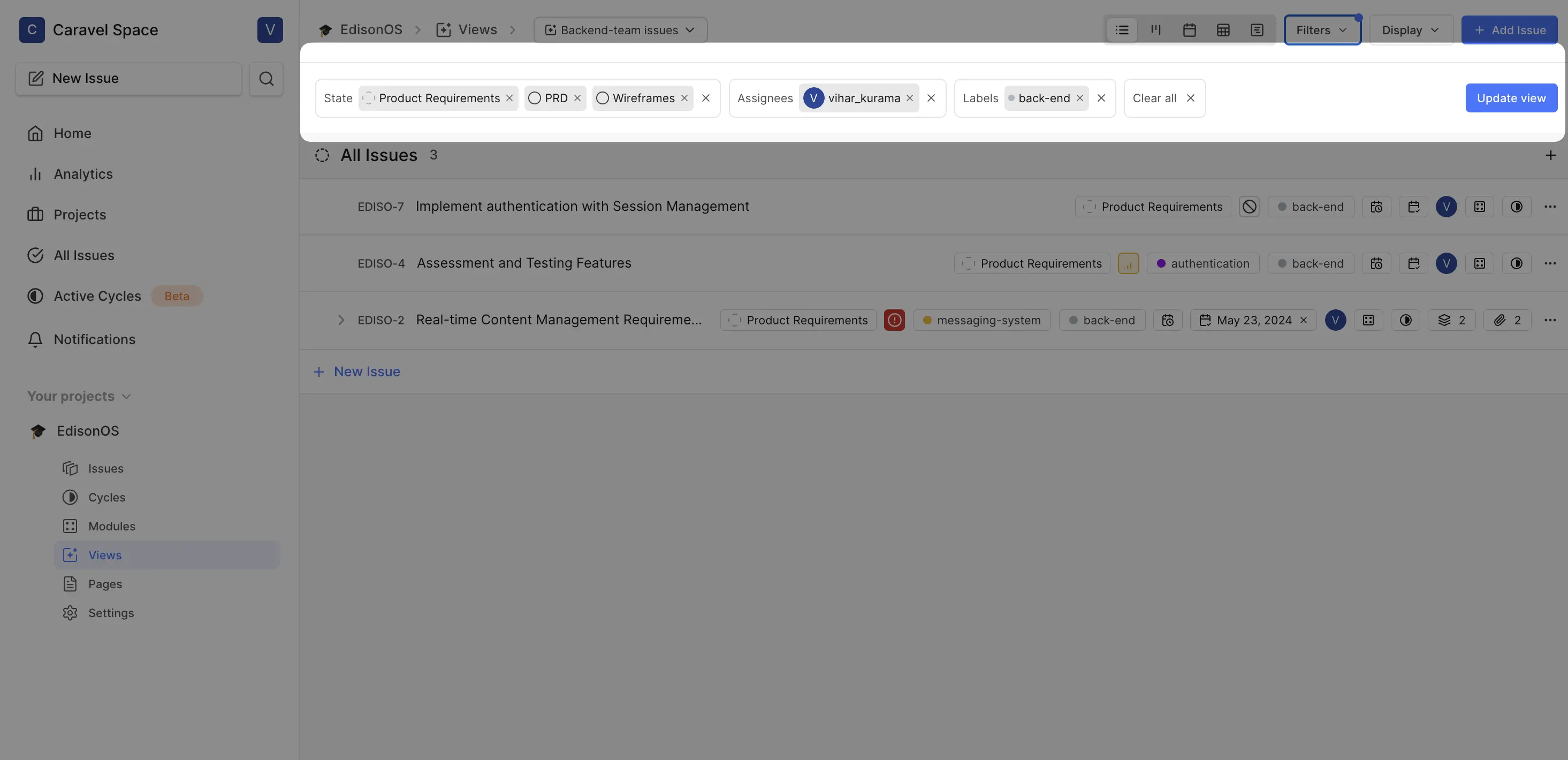Clear the May 23, 2024 due date

click(x=1304, y=320)
